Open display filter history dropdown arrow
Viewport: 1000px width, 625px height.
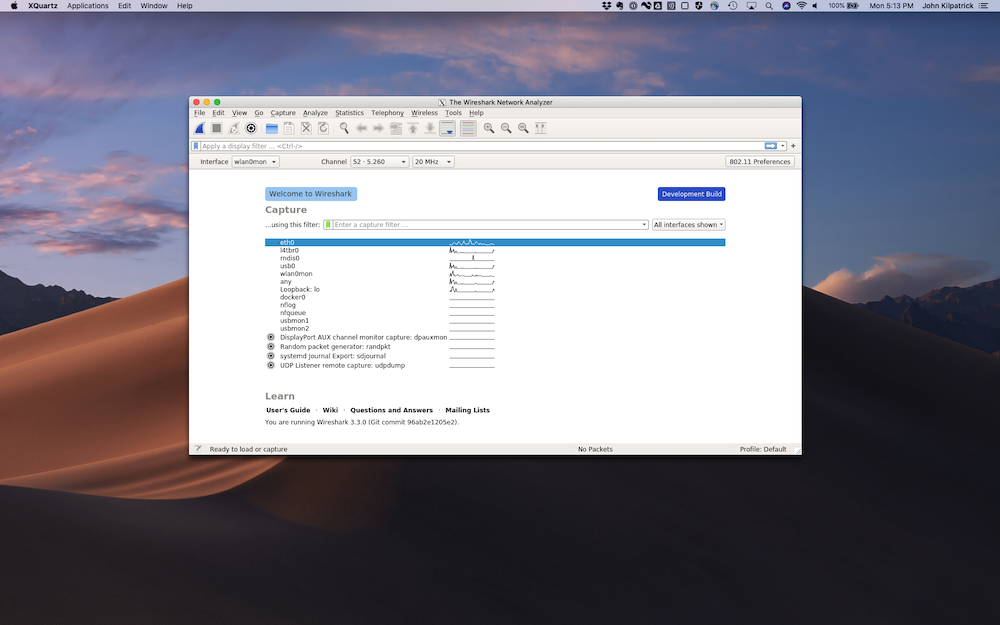[783, 146]
